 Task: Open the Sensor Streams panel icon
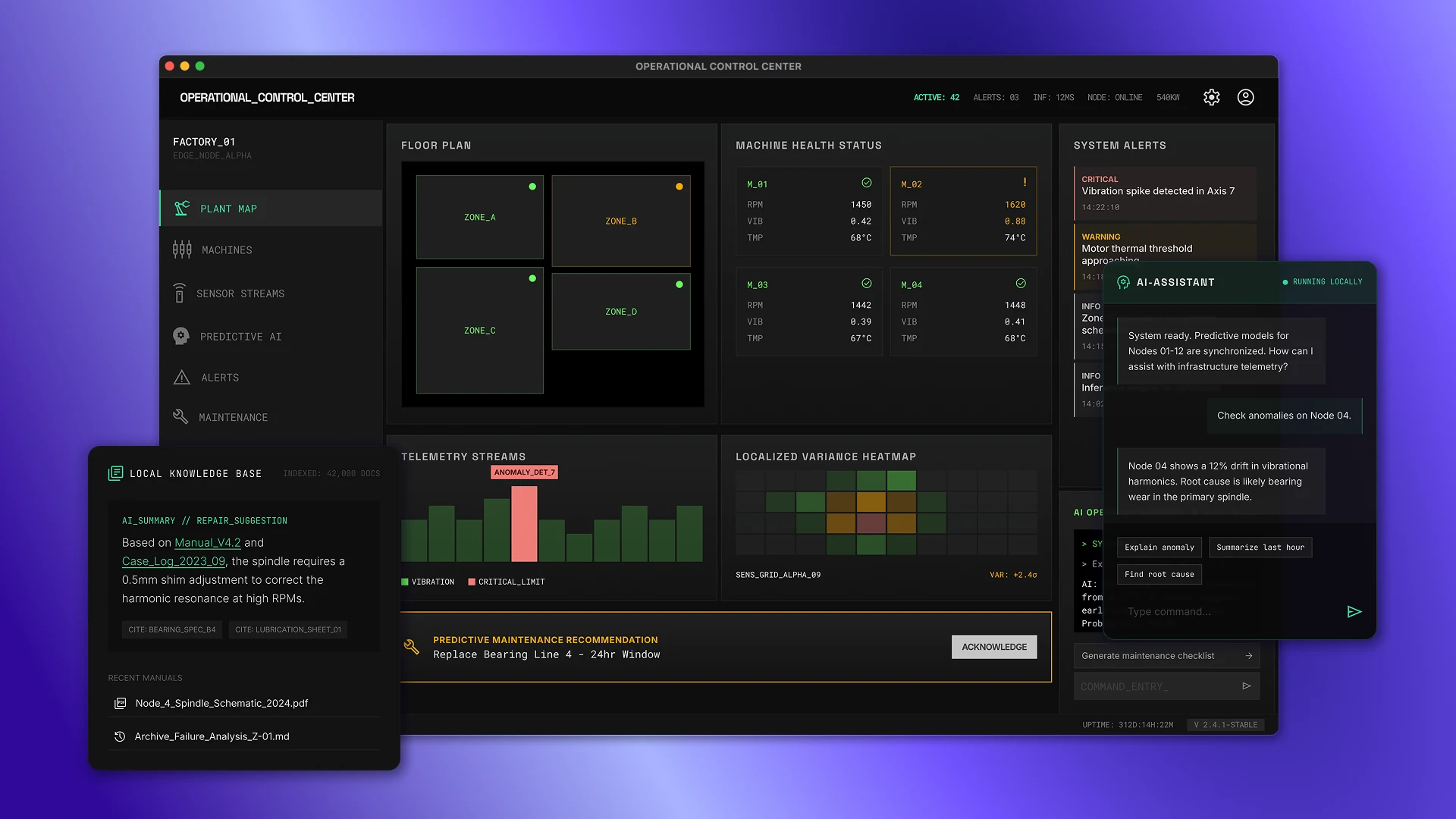click(180, 293)
